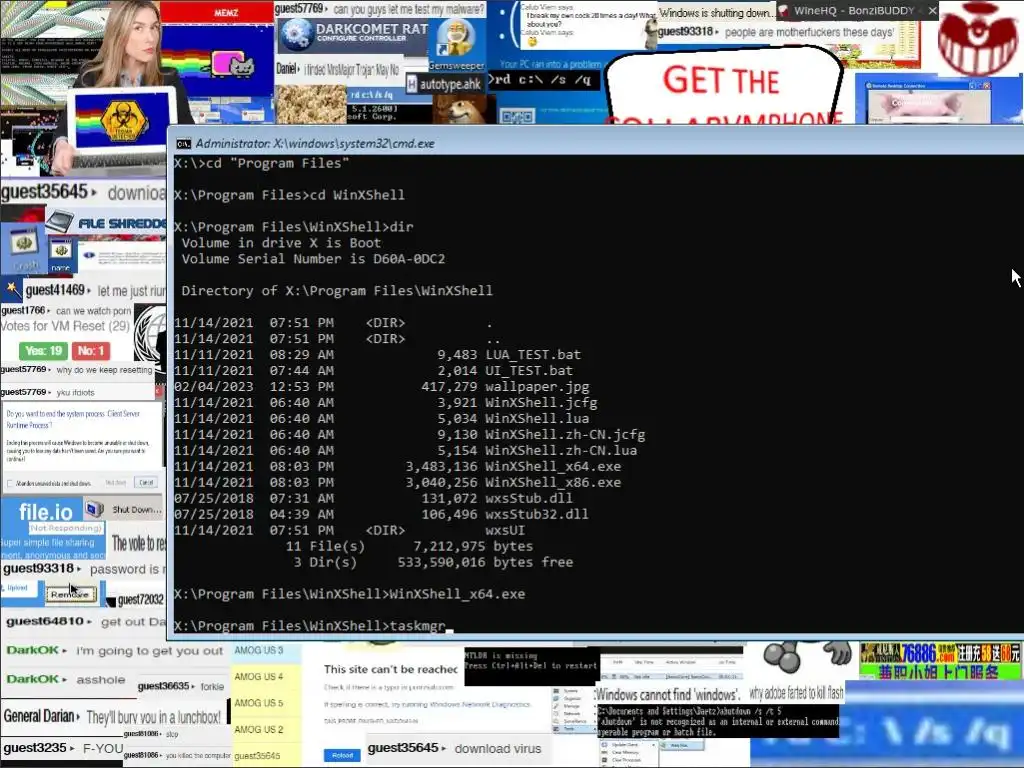Click the Upload link on file.io
Screen dimensions: 1024x768
click(17, 588)
